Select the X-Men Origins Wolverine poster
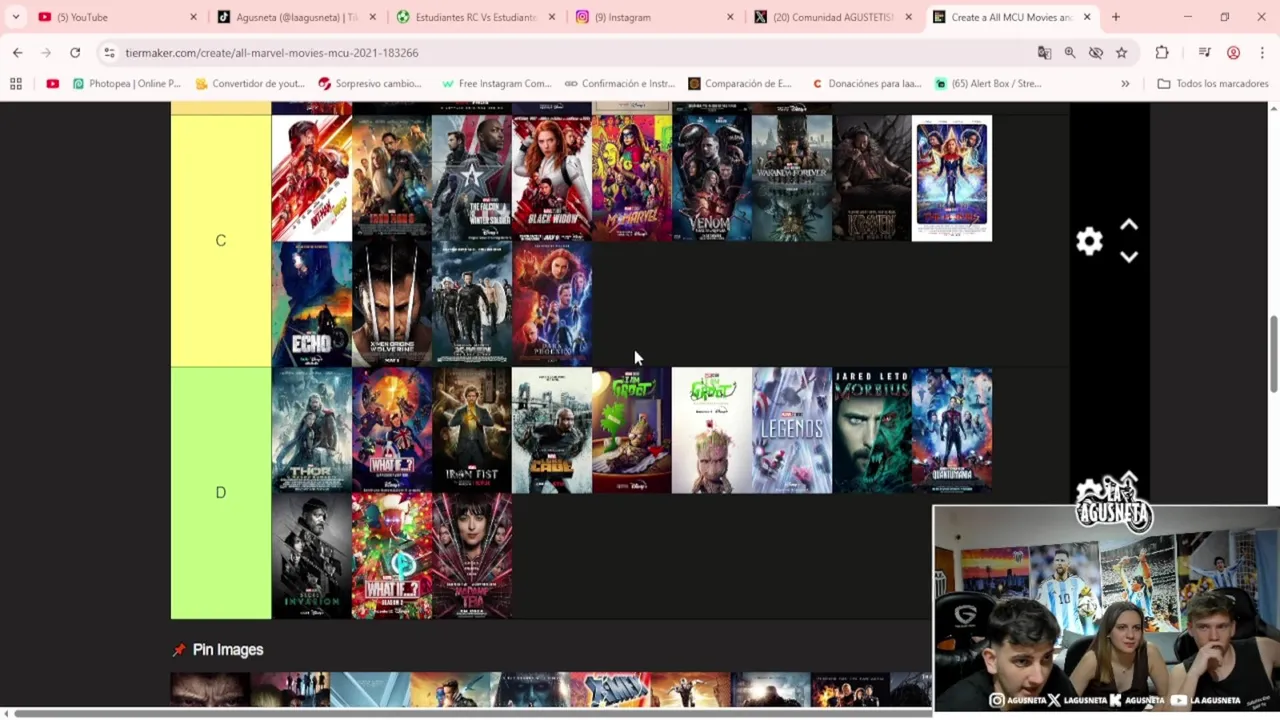The height and width of the screenshot is (720, 1280). [391, 304]
